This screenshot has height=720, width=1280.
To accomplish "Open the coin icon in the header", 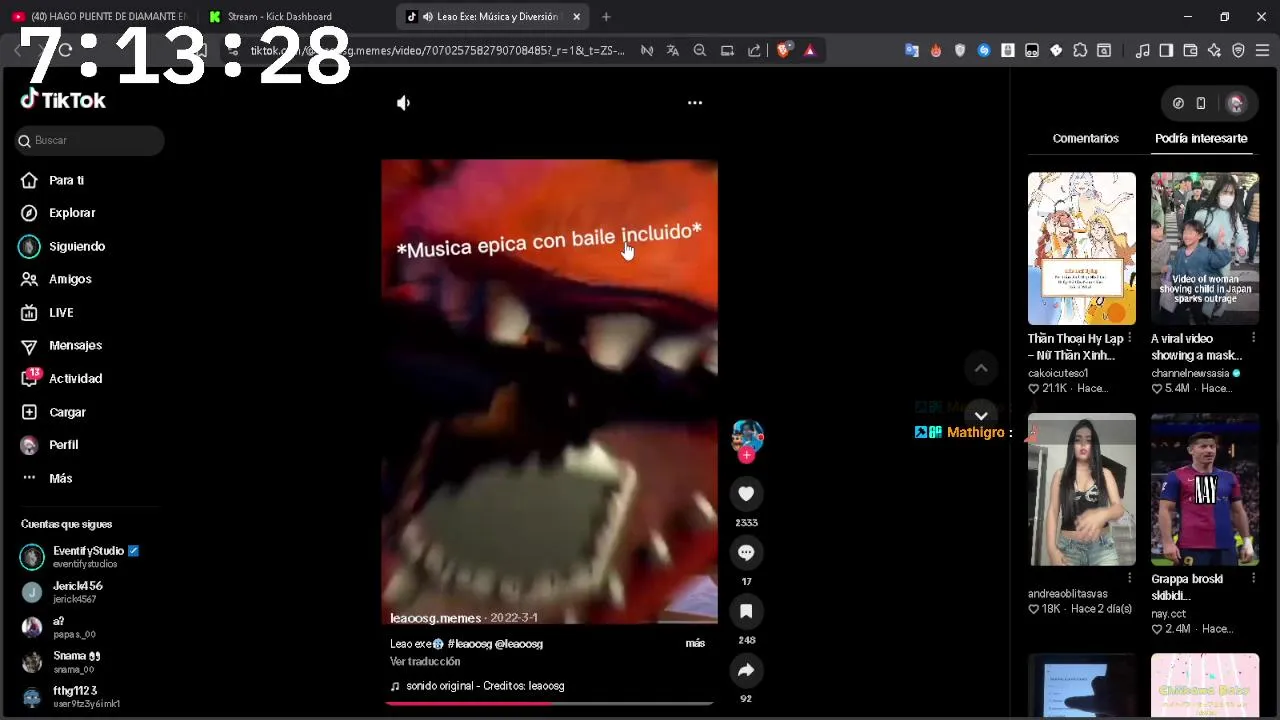I will pos(1178,103).
